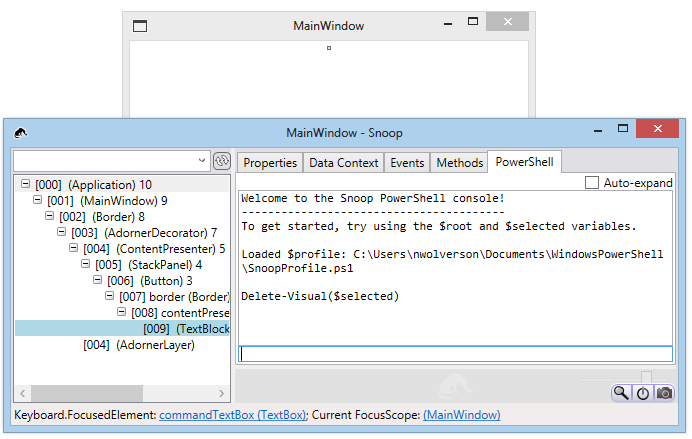Viewport: 692px width, 439px height.
Task: Click the power icon button
Action: [x=642, y=393]
